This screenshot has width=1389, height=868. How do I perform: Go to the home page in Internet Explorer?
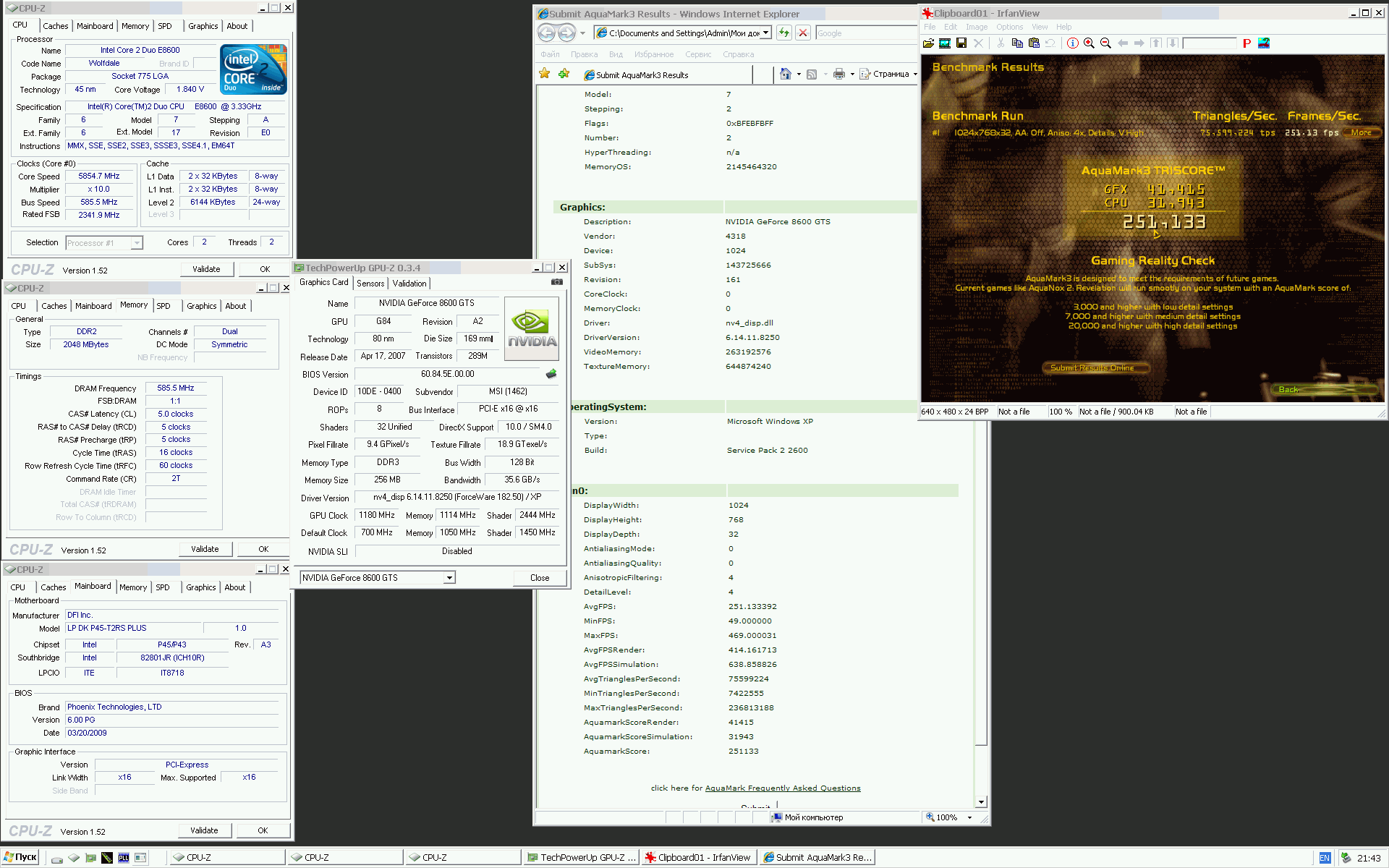(786, 74)
